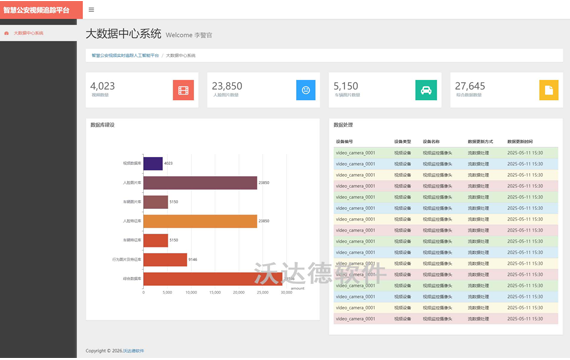This screenshot has width=570, height=360.
Task: Click the 数据更新时间 column header
Action: (x=520, y=141)
